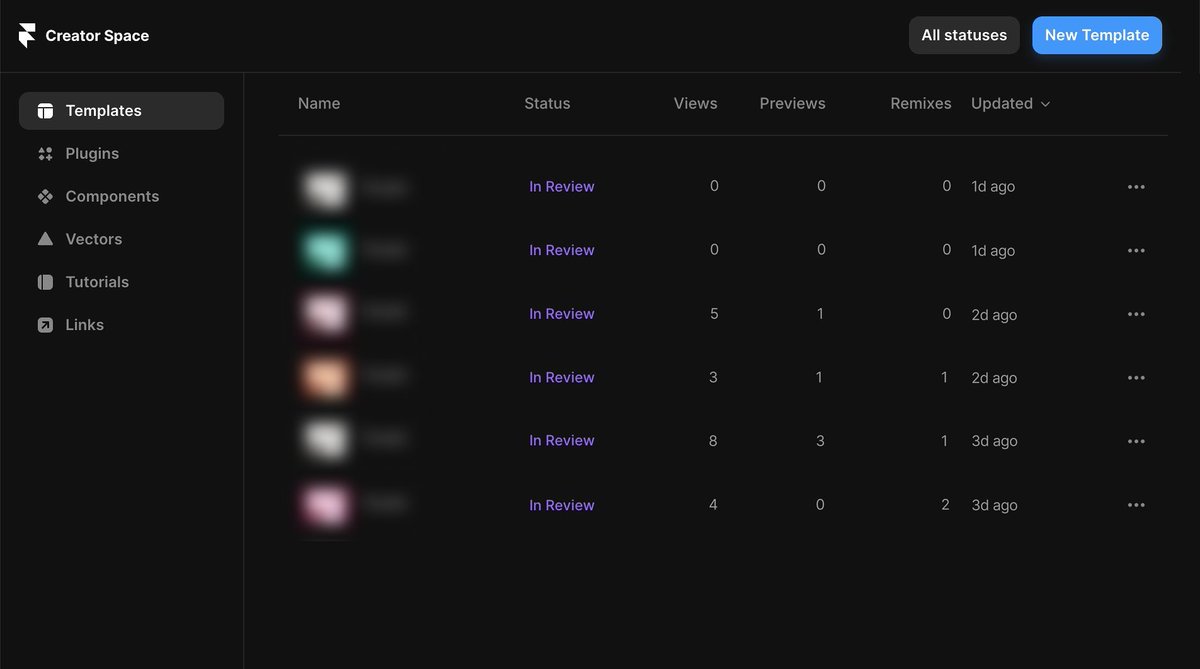The width and height of the screenshot is (1200, 669).
Task: Click the Framer logo icon
Action: click(27, 35)
